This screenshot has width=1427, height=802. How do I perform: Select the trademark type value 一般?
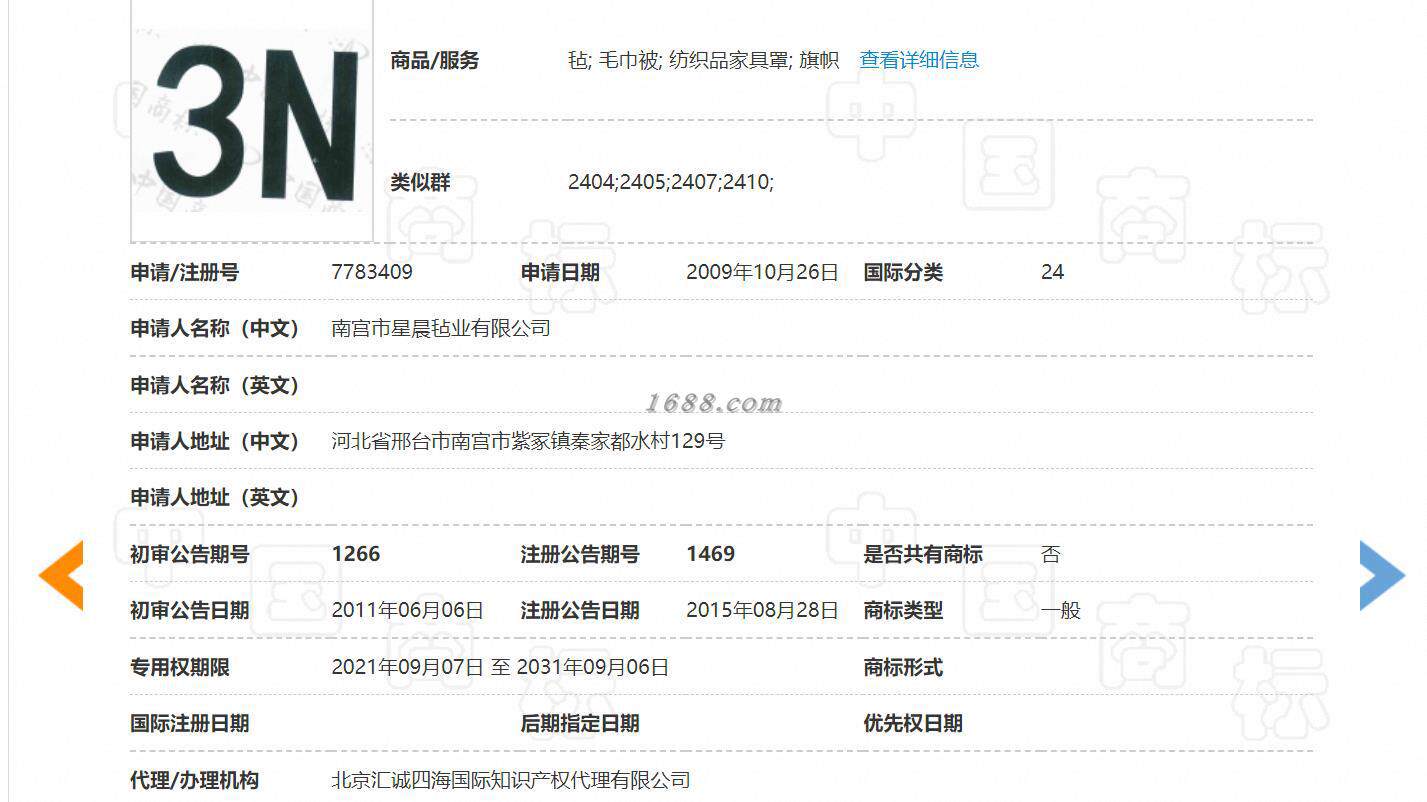(x=1061, y=610)
